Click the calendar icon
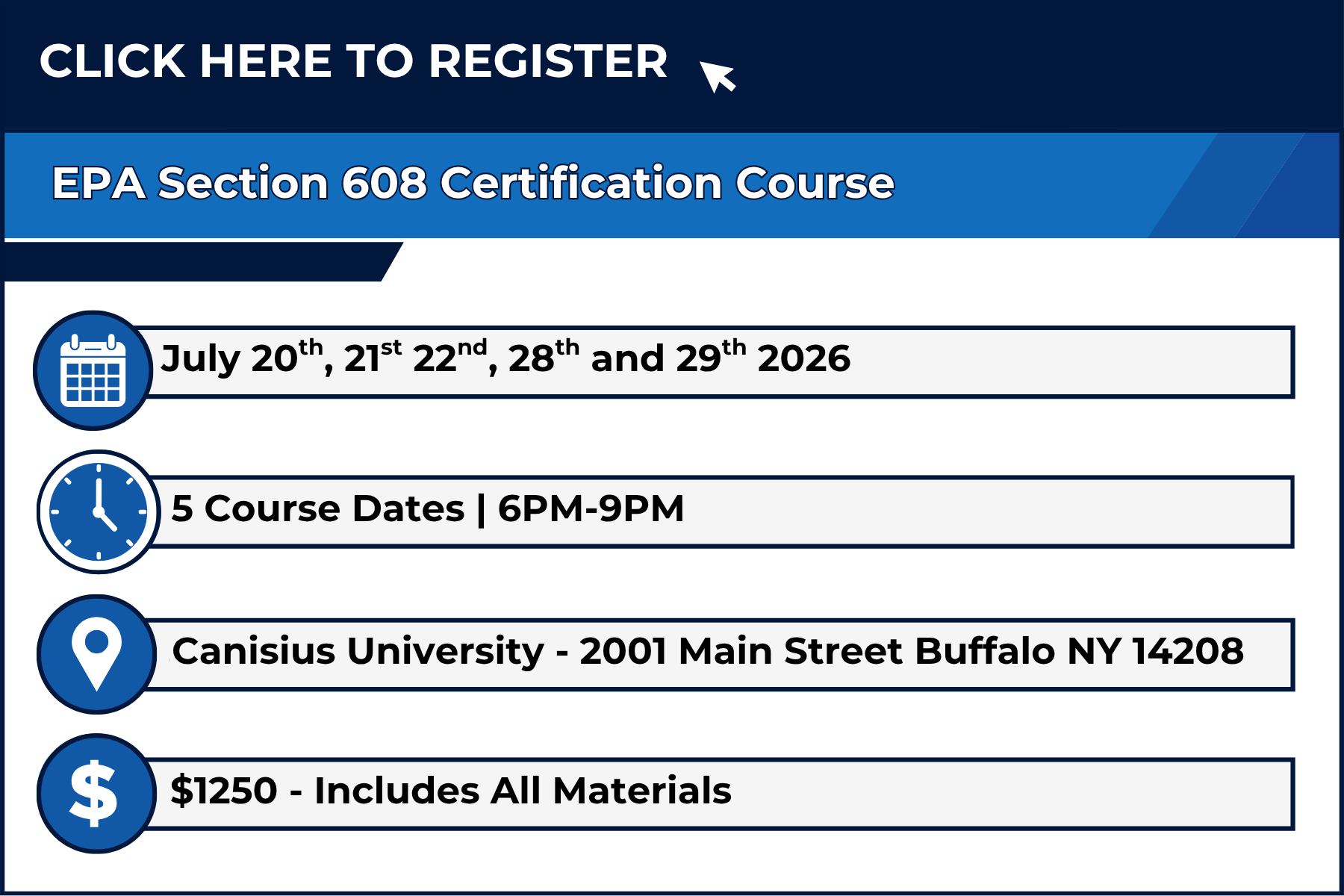1344x896 pixels. (93, 370)
